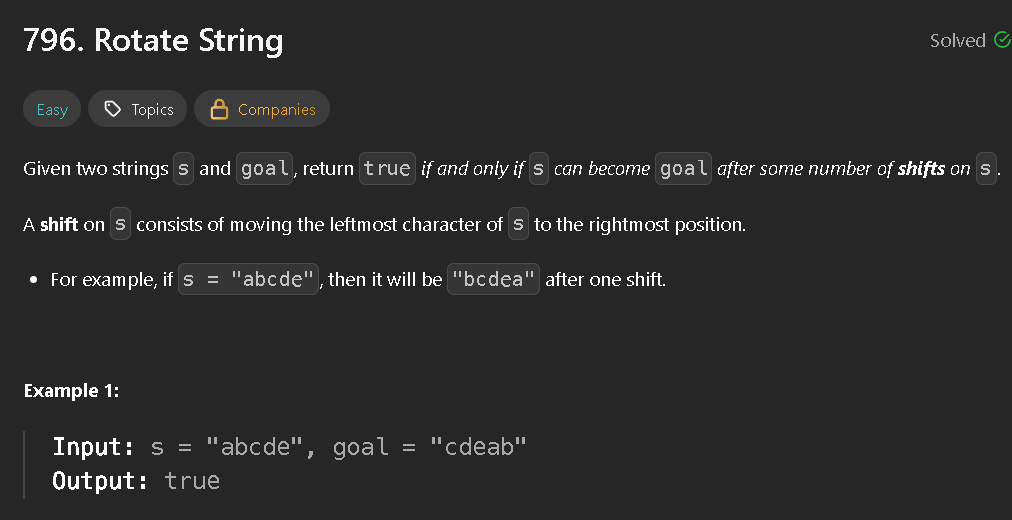Image resolution: width=1012 pixels, height=520 pixels.
Task: Click the bold "Input:" label in Example 1
Action: (93, 446)
